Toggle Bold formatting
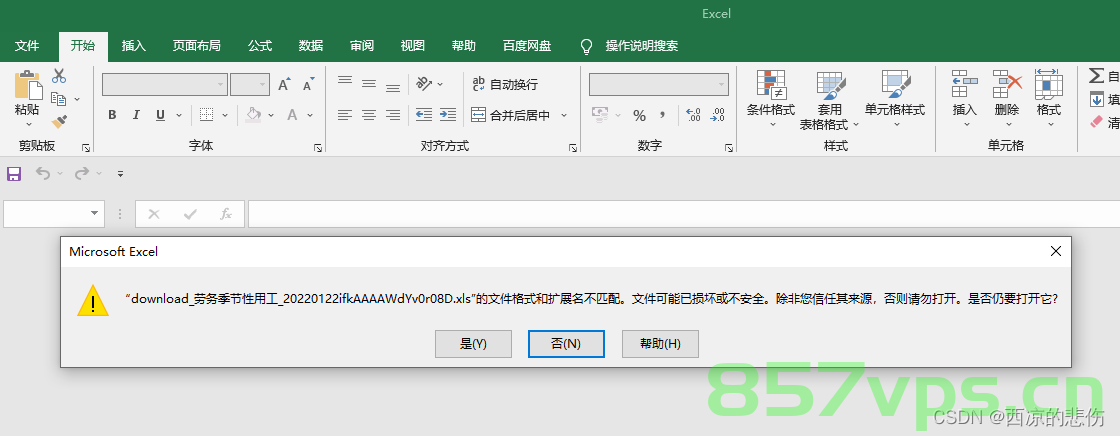This screenshot has height=436, width=1120. (x=112, y=115)
